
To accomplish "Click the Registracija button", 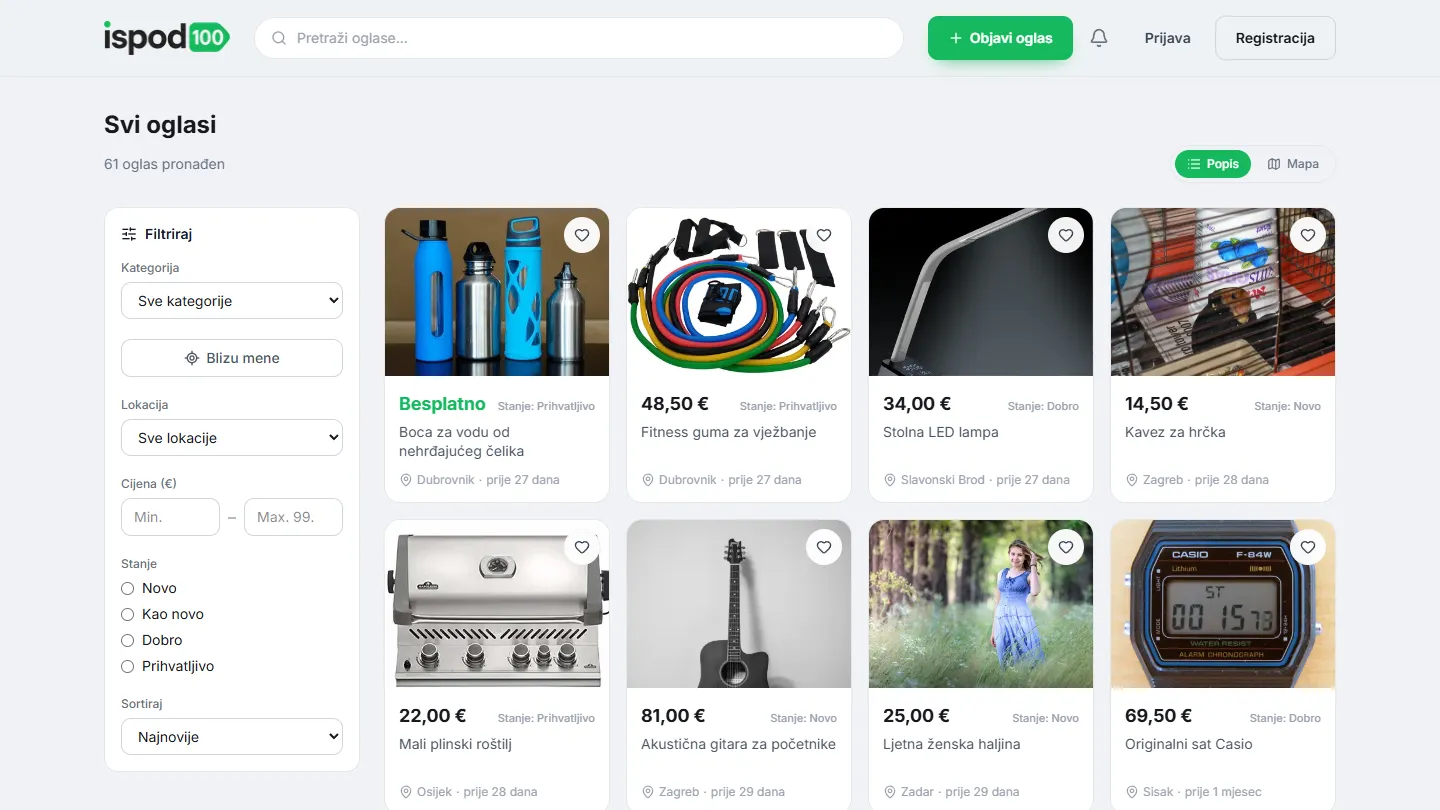I will pyautogui.click(x=1275, y=38).
